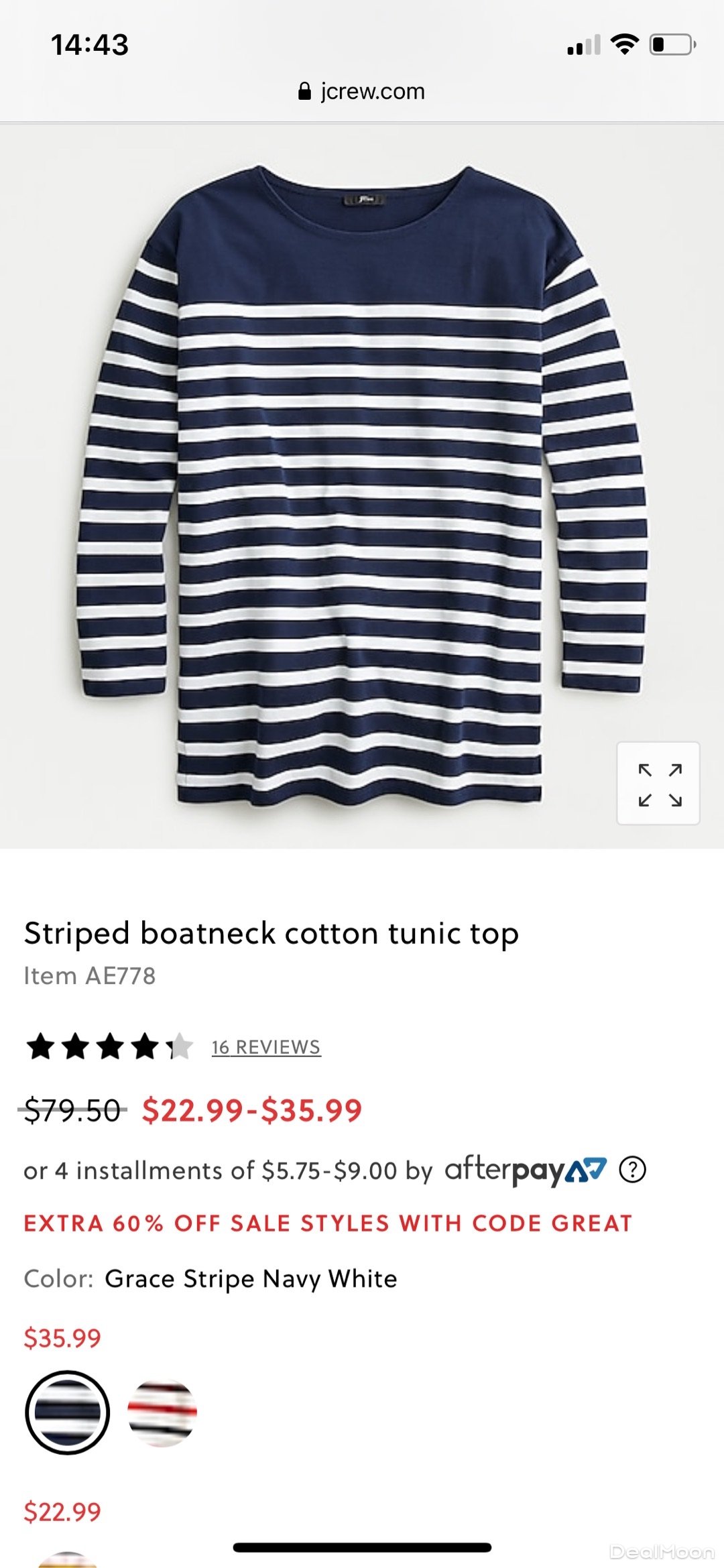Viewport: 724px width, 1568px height.
Task: Tap the cellular signal bars icon
Action: (584, 46)
